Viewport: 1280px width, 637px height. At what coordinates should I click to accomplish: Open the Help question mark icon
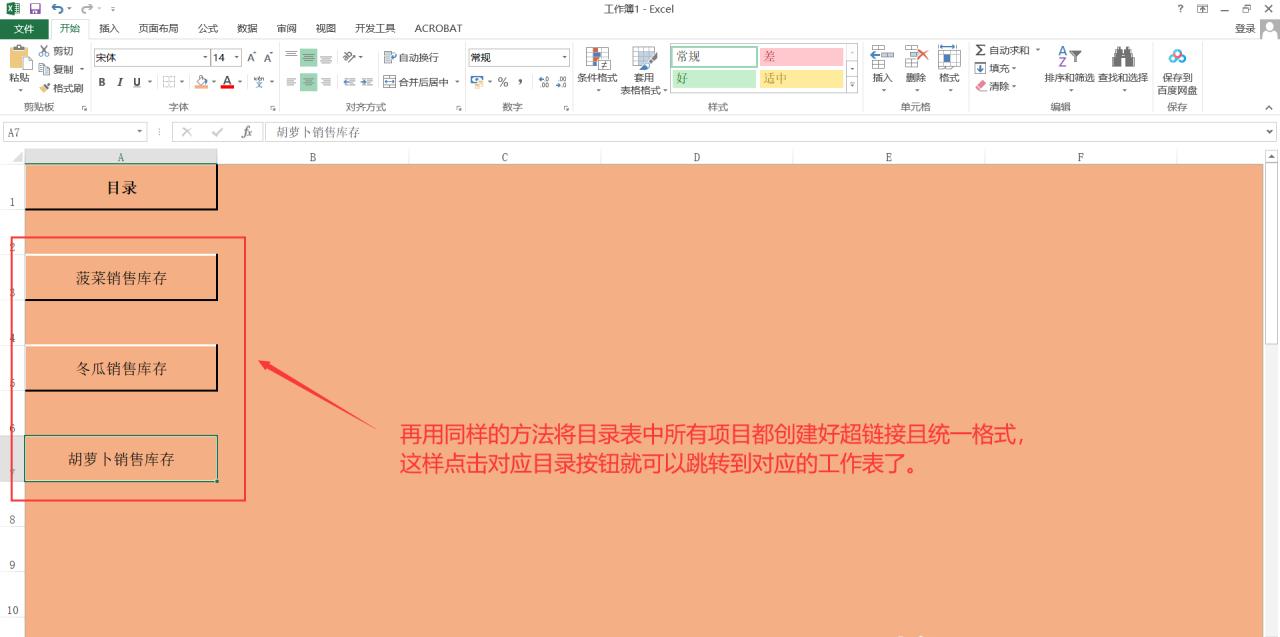[1182, 9]
